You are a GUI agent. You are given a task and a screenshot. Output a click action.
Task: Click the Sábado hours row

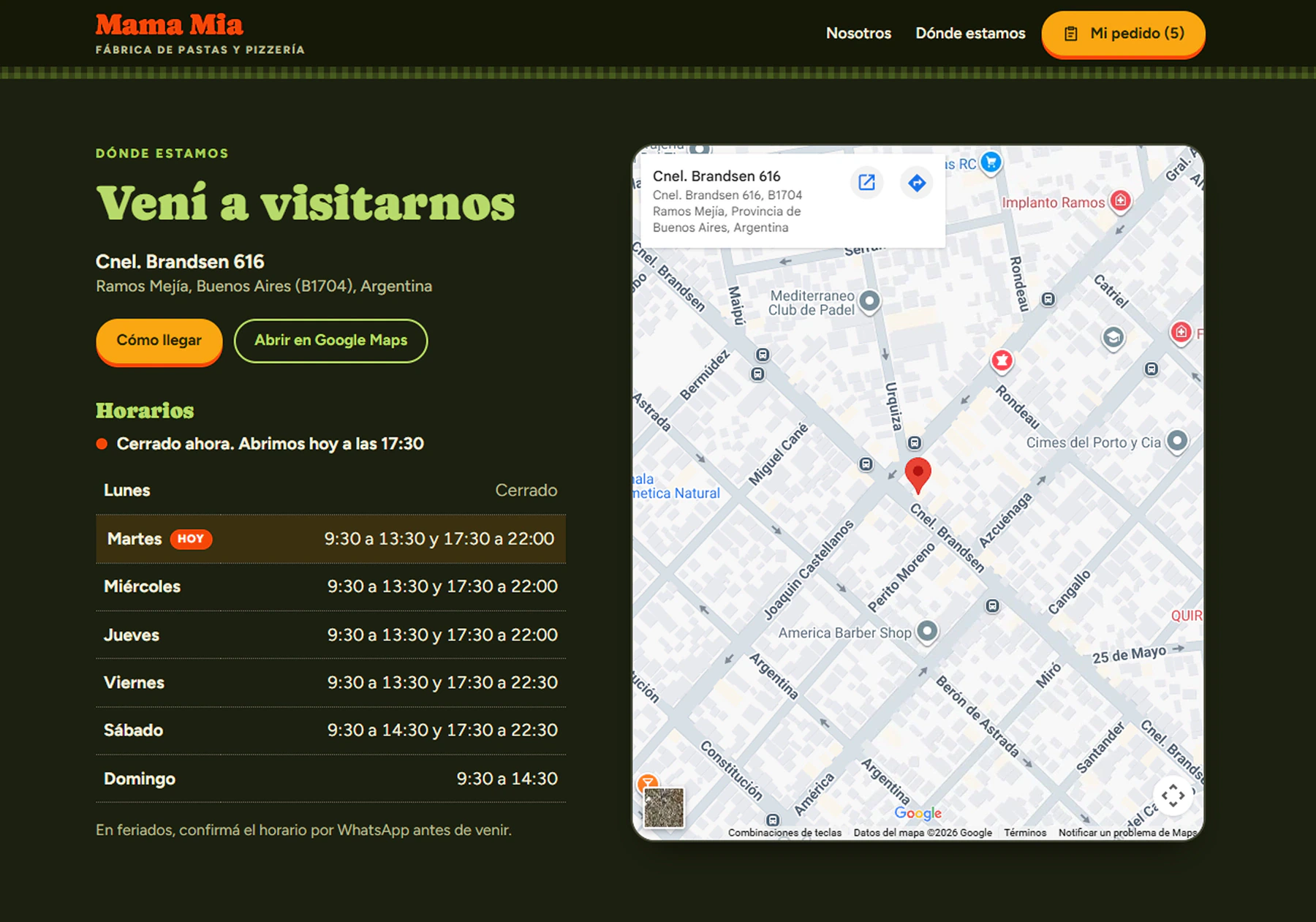click(330, 730)
